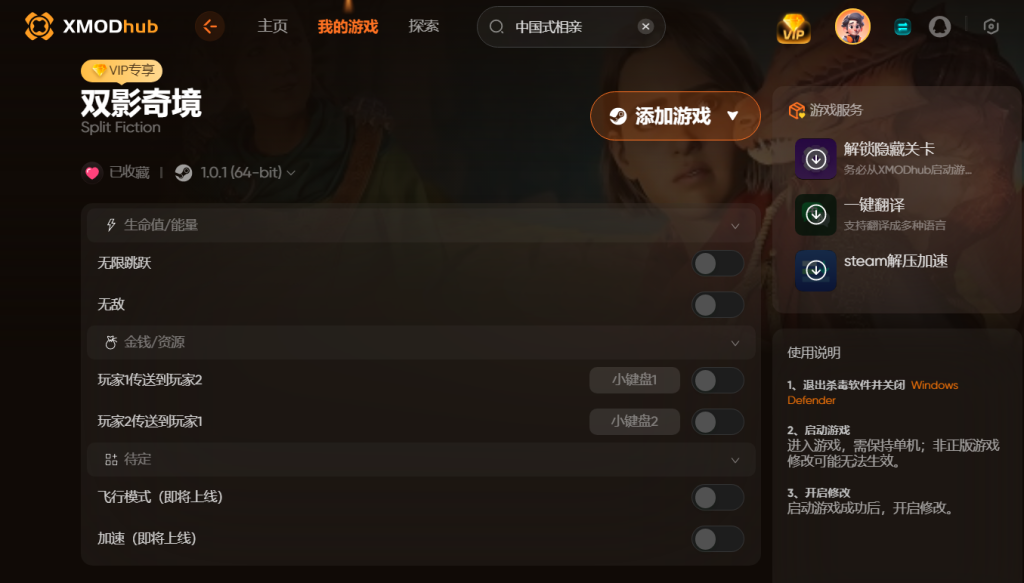Toggle 玩家1传送到玩家2 switch

coord(718,381)
